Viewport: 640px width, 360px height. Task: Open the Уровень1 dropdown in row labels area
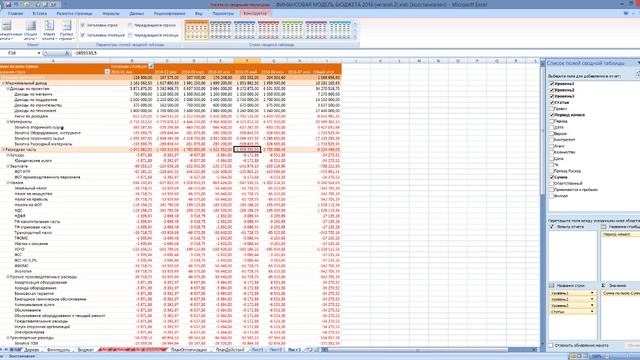click(x=592, y=293)
